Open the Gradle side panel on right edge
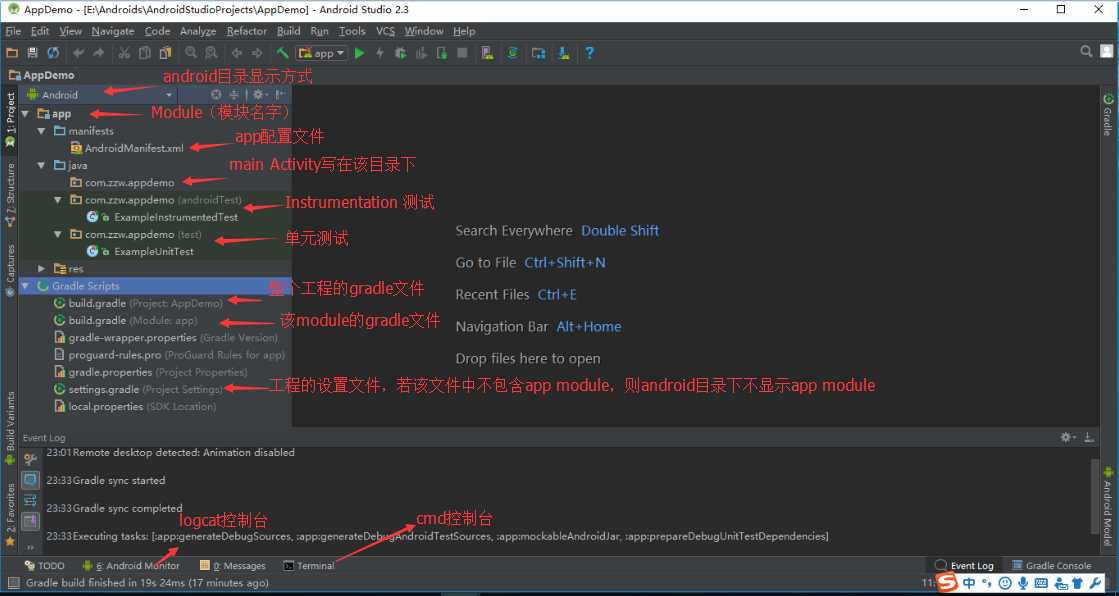This screenshot has height=596, width=1119. [1108, 114]
